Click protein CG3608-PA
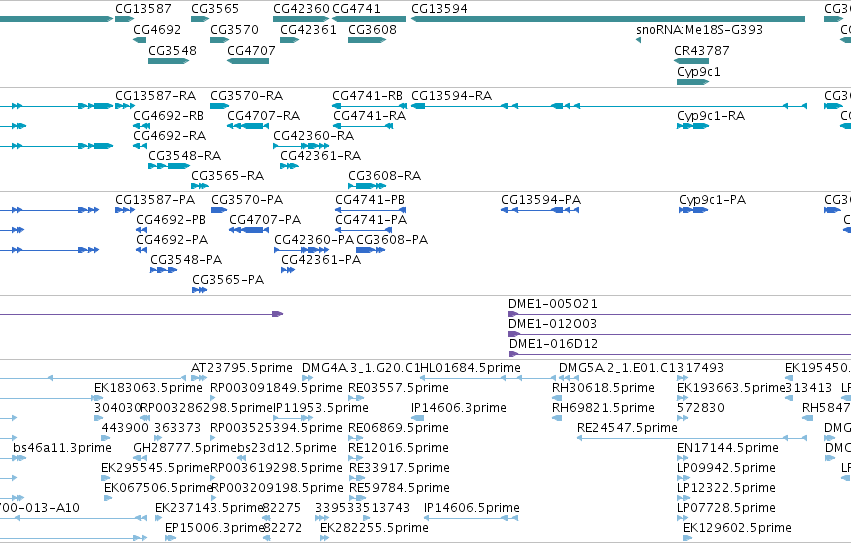Screen dimensions: 851x543 (371, 250)
